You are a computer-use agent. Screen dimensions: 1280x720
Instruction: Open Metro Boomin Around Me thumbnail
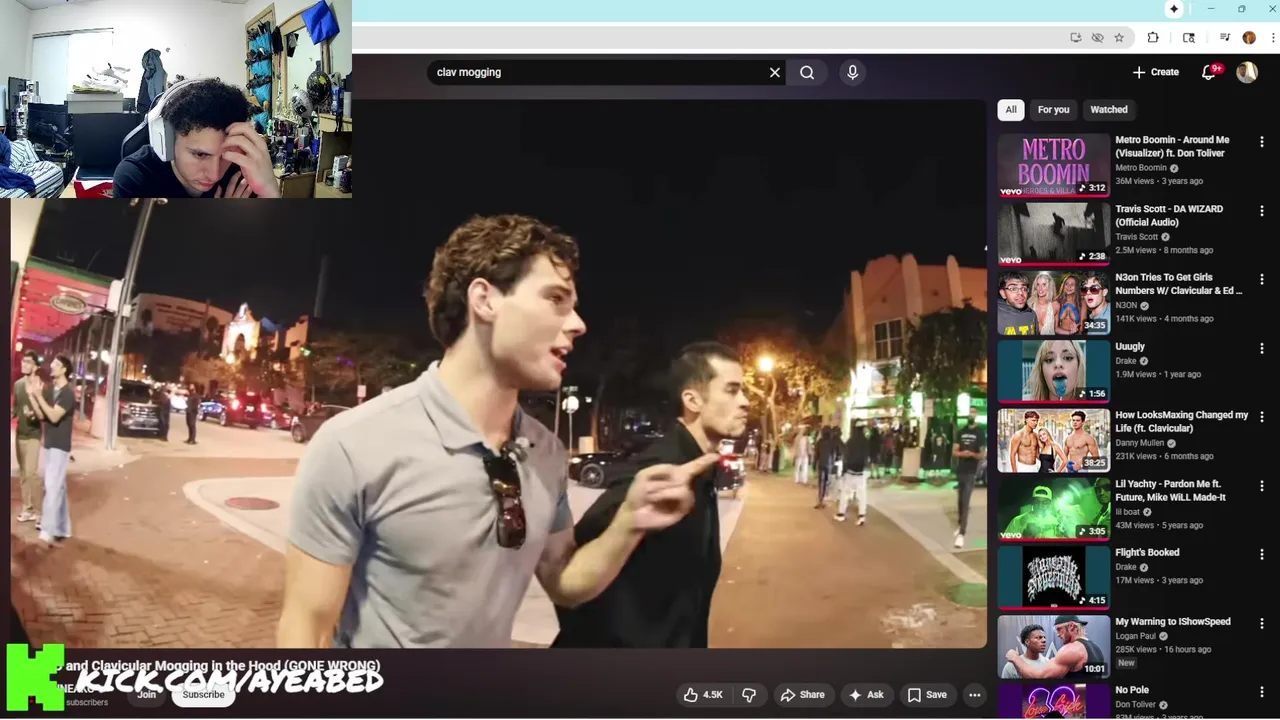1054,165
